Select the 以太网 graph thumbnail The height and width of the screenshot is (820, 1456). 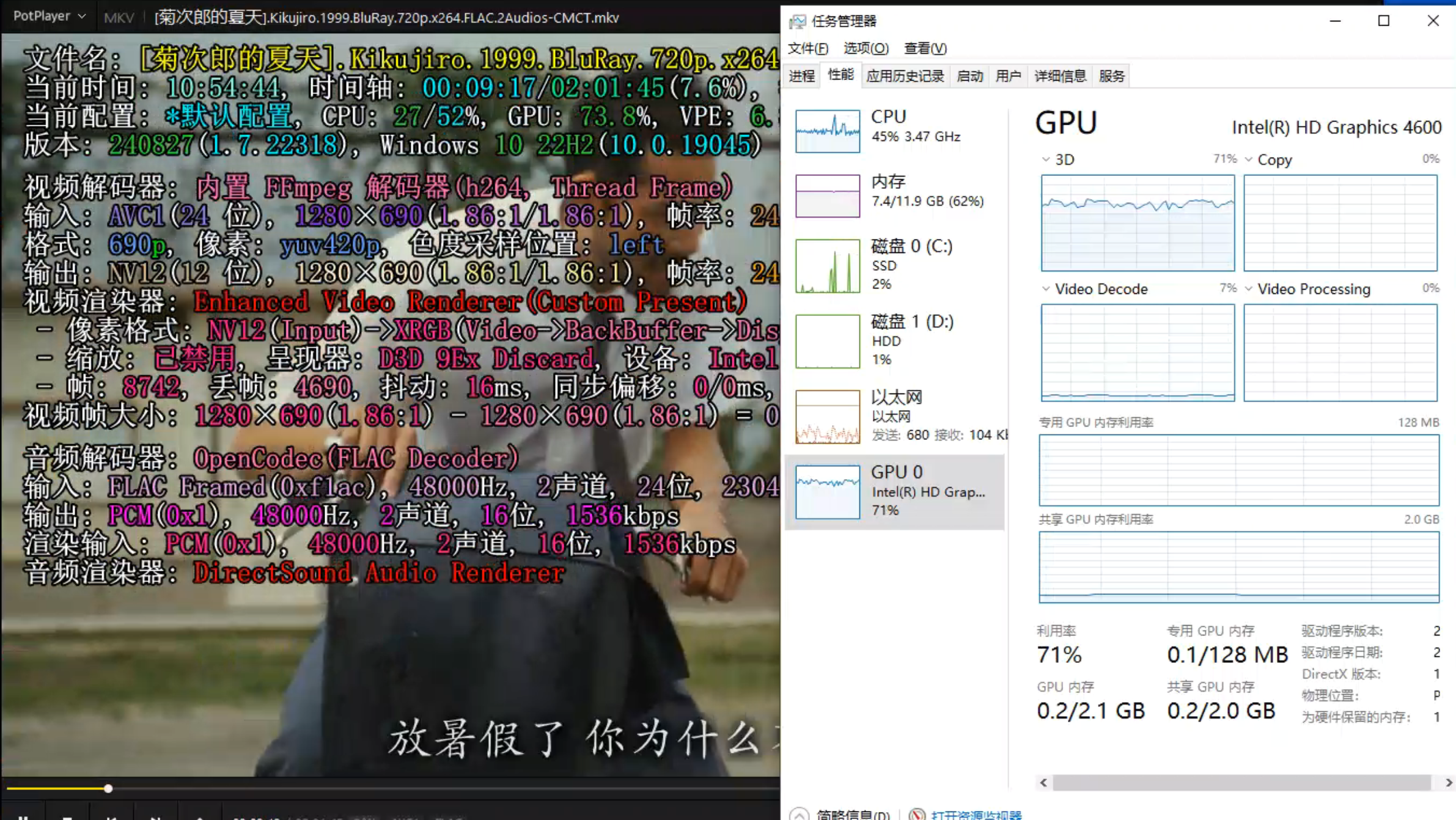click(x=828, y=416)
